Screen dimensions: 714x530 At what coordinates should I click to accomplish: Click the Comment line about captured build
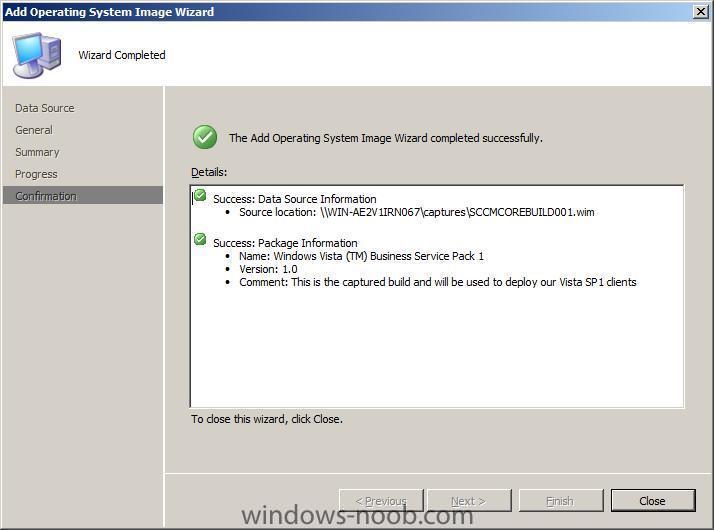(438, 282)
